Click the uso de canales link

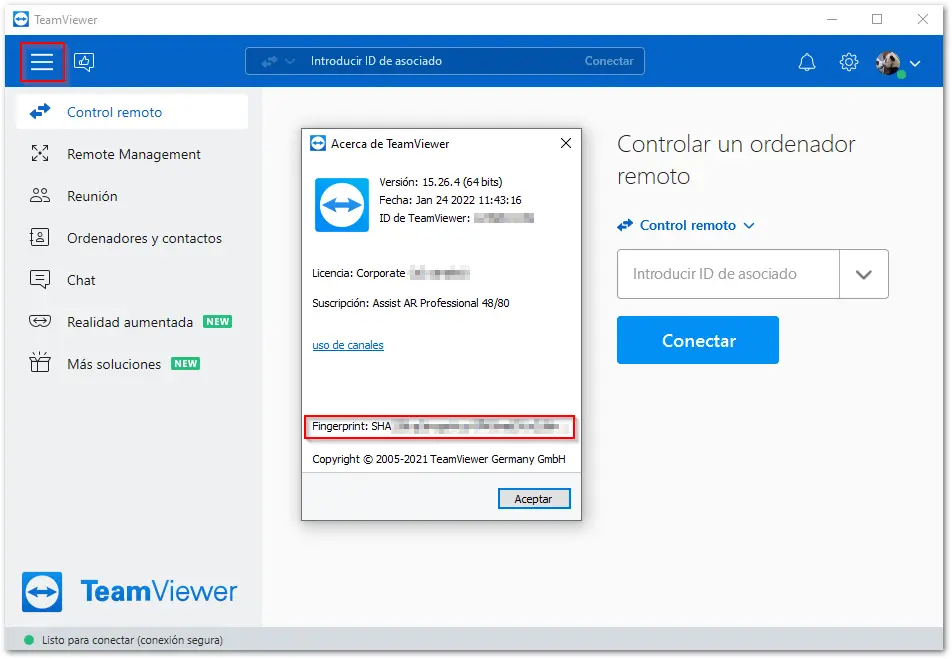[x=348, y=345]
